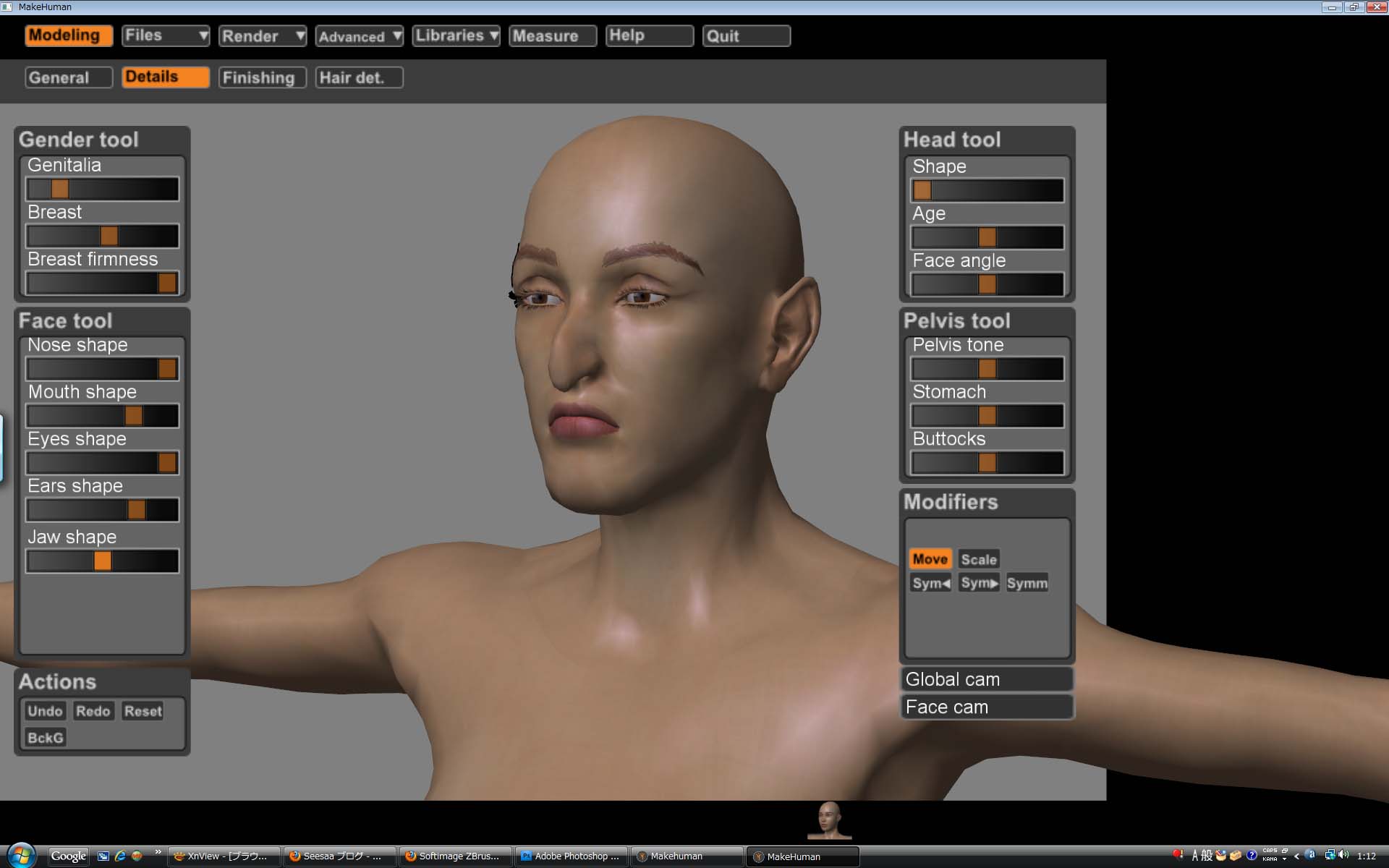Switch to Face cam view
Image resolution: width=1389 pixels, height=868 pixels.
[987, 707]
